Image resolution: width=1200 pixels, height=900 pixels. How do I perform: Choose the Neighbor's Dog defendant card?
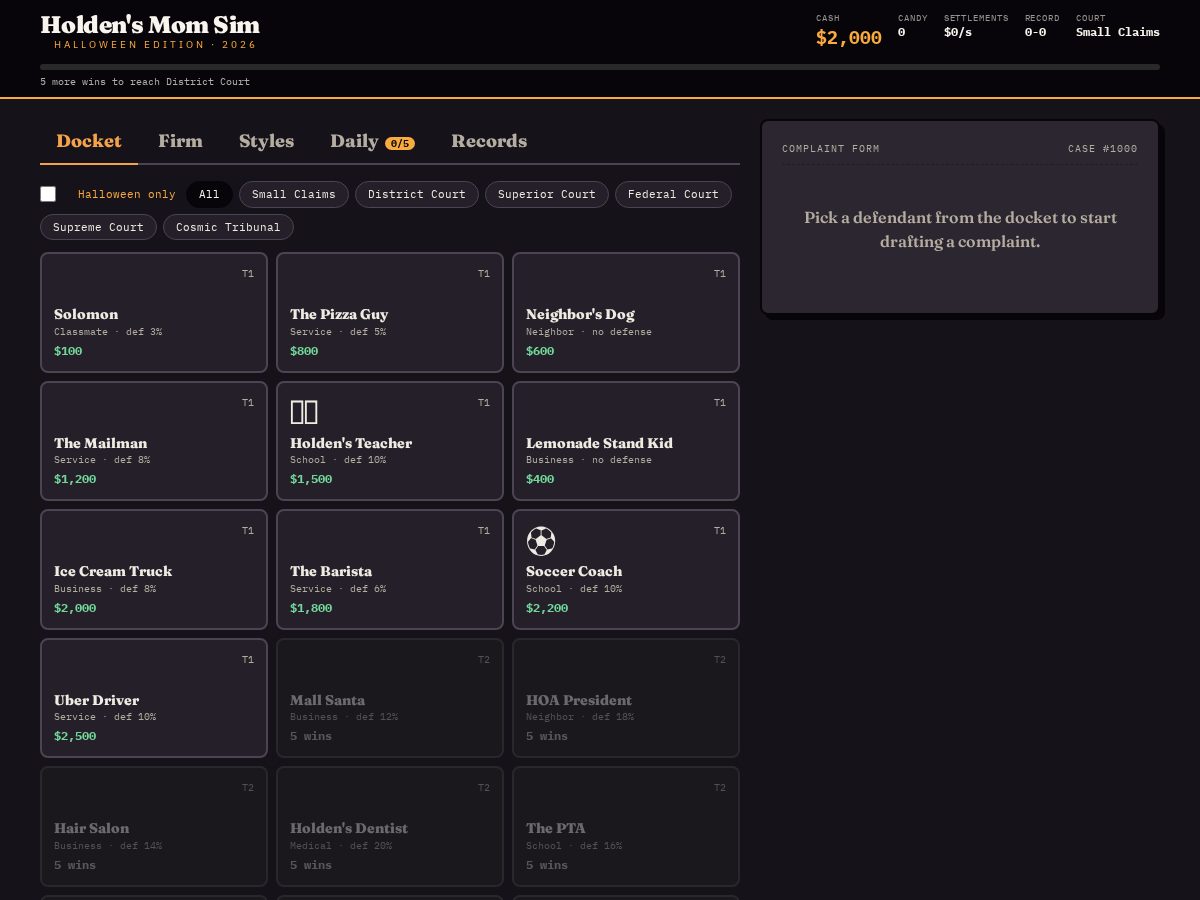click(626, 312)
